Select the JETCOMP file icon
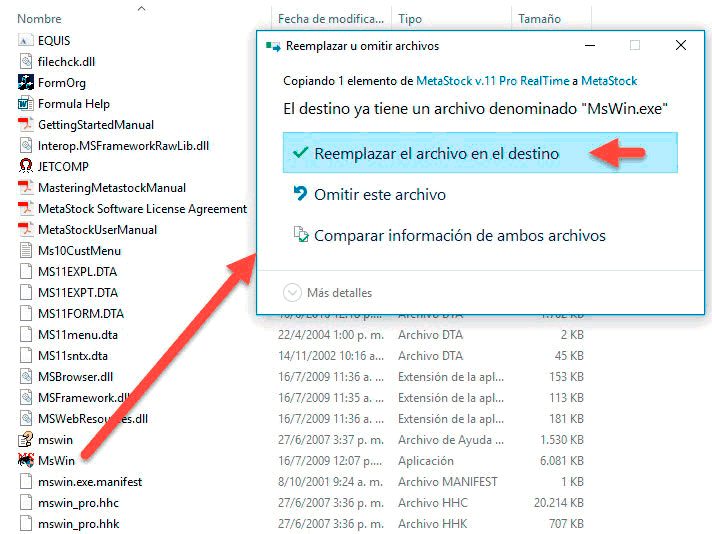 tap(26, 166)
